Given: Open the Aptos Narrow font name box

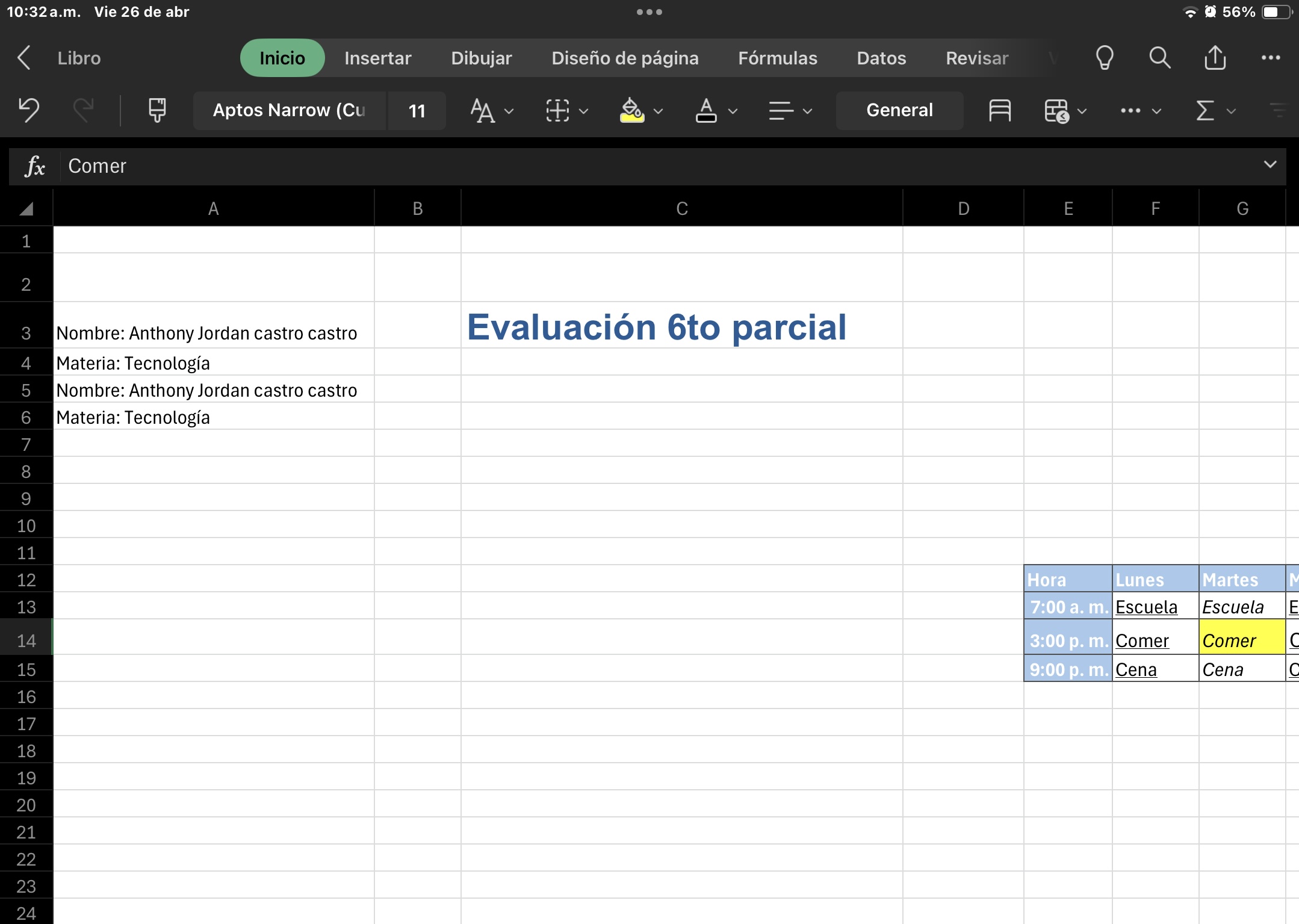Looking at the screenshot, I should [x=289, y=110].
